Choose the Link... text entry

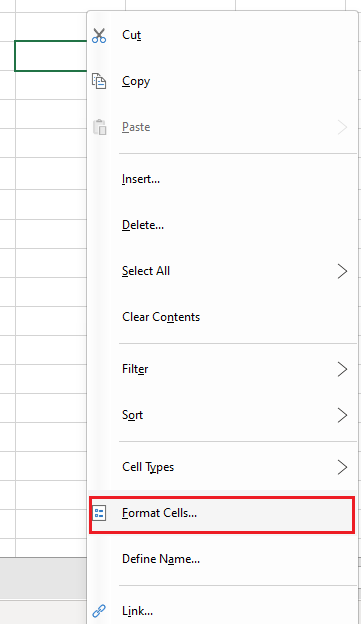137,611
